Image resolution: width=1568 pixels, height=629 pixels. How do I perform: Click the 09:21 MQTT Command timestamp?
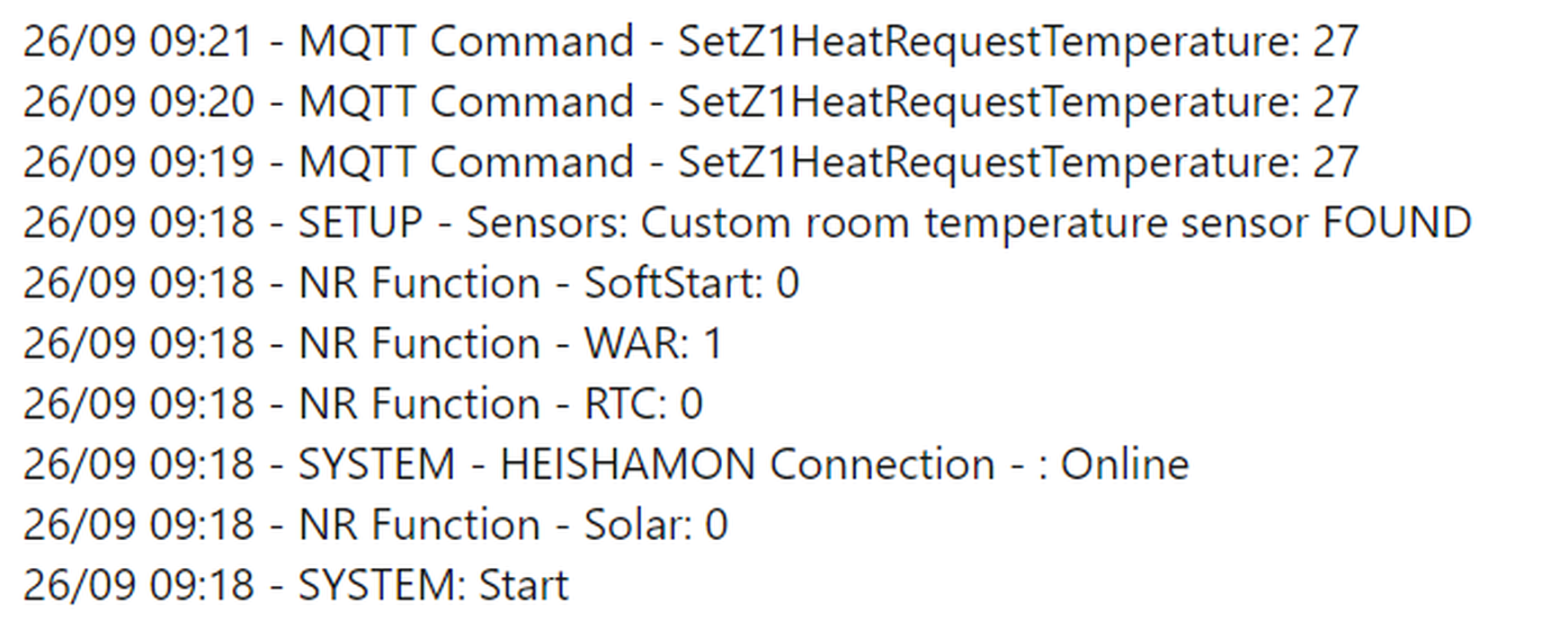[x=138, y=41]
